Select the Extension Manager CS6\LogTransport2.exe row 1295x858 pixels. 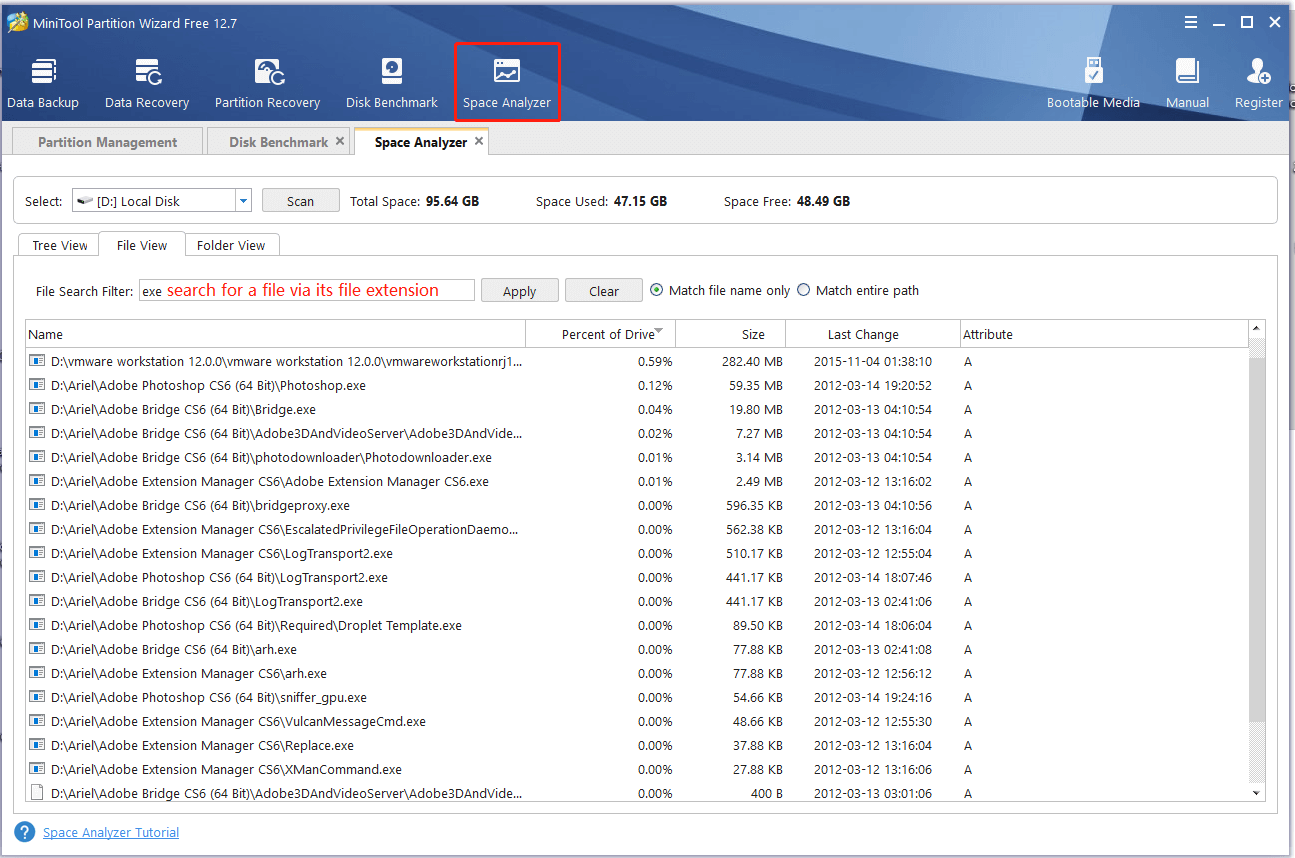click(x=637, y=553)
